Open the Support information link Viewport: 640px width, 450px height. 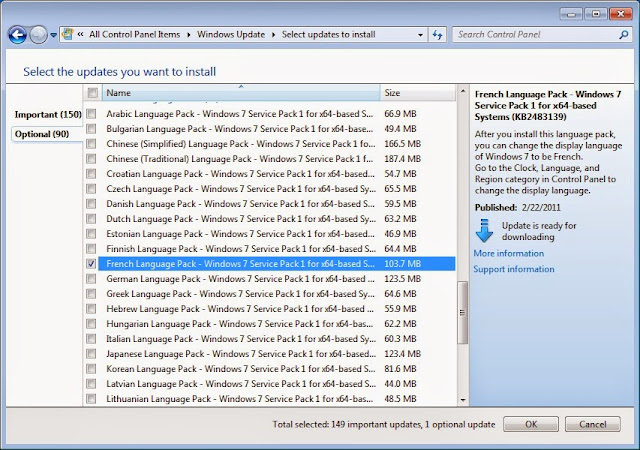click(514, 269)
